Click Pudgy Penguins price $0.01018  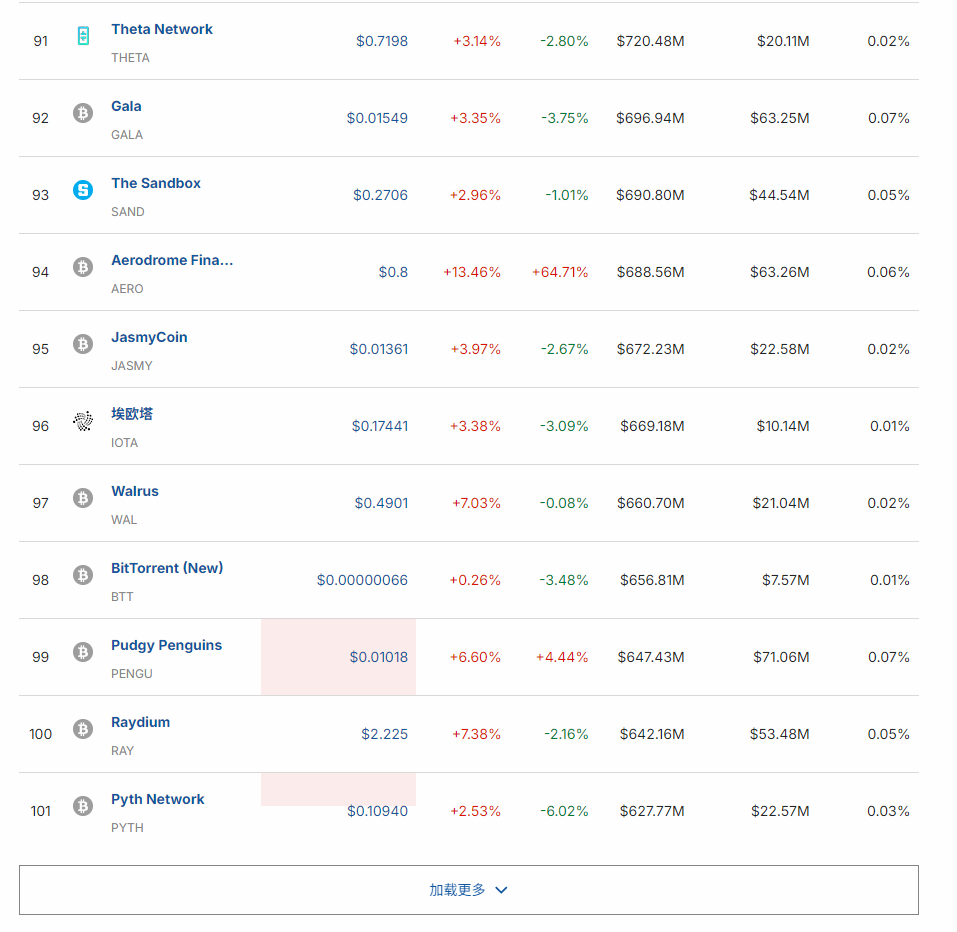click(x=378, y=657)
